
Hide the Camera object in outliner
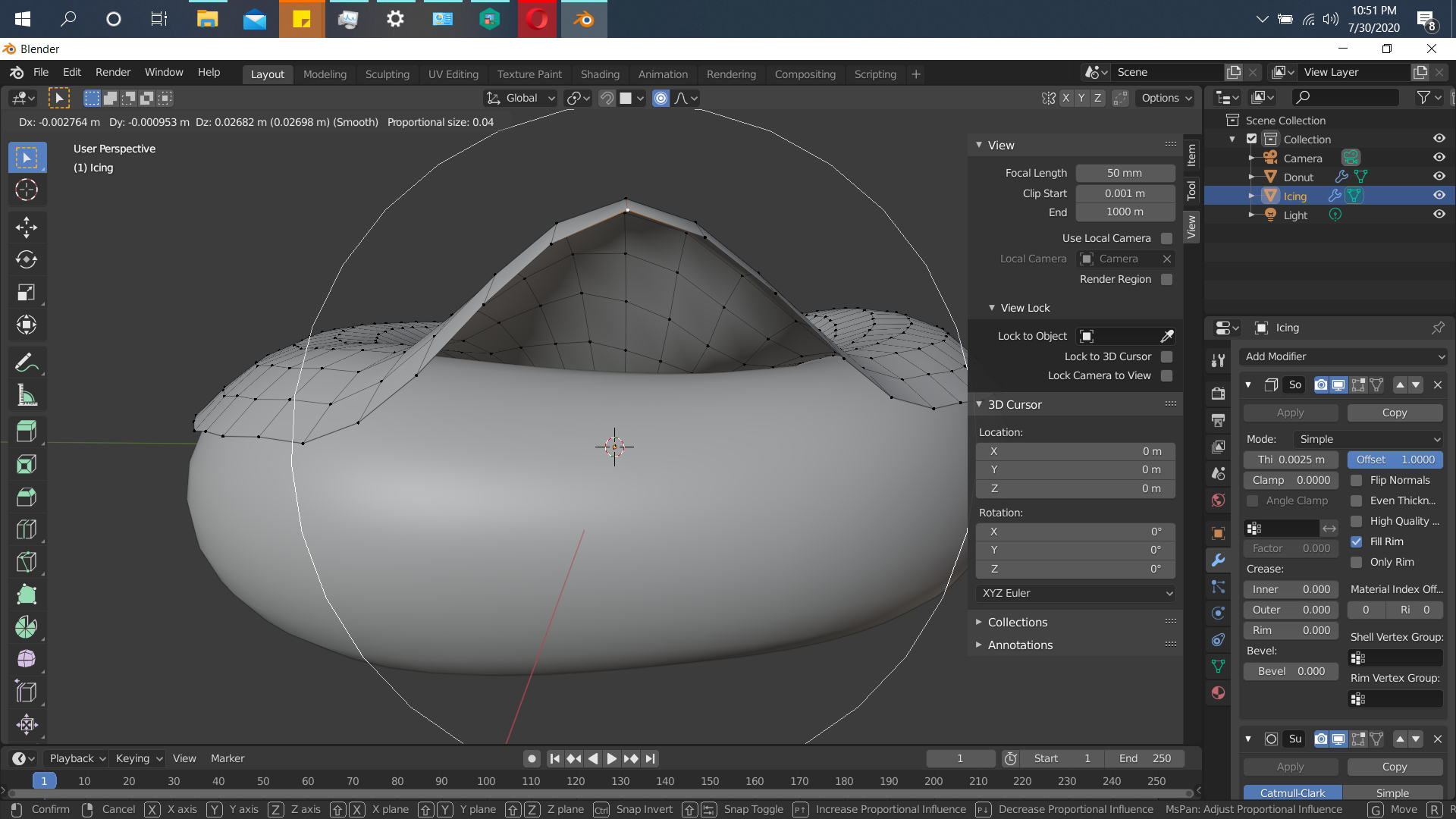point(1439,157)
